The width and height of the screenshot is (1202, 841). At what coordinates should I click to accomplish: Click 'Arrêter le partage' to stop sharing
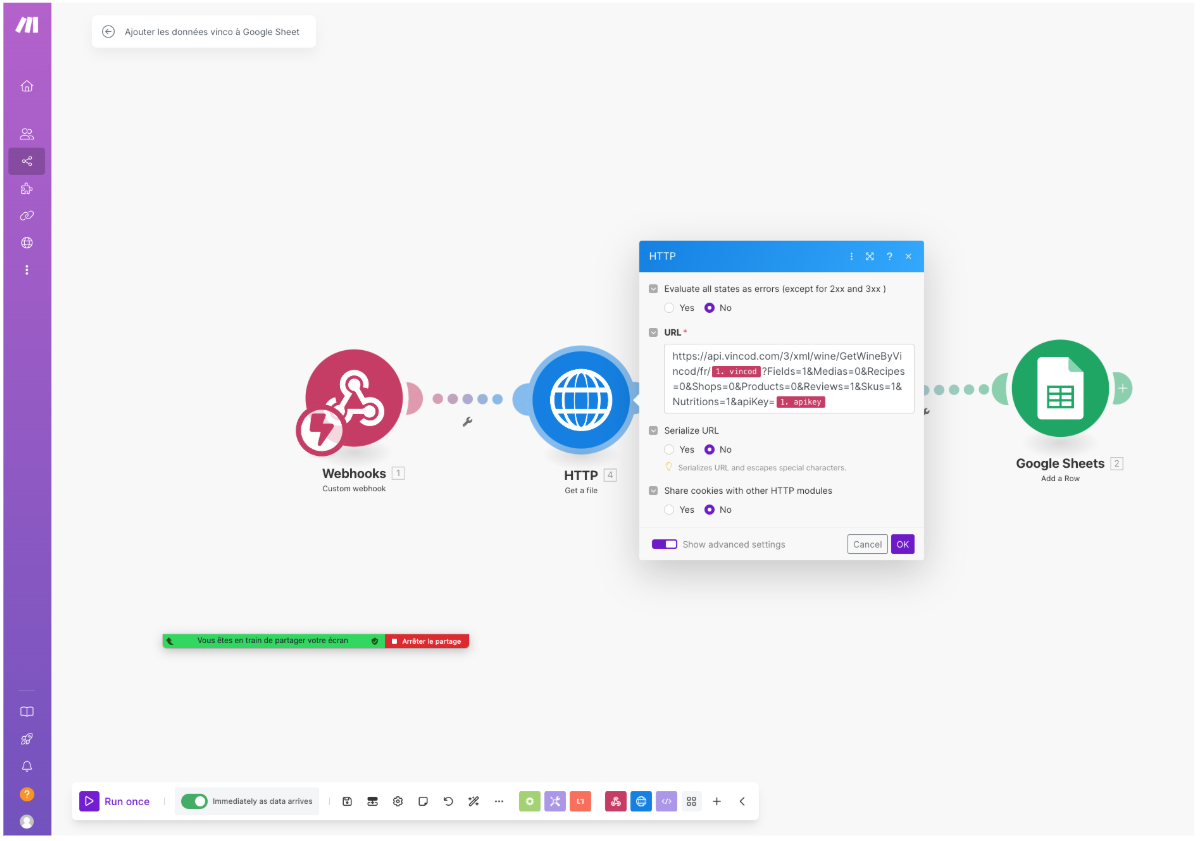427,641
